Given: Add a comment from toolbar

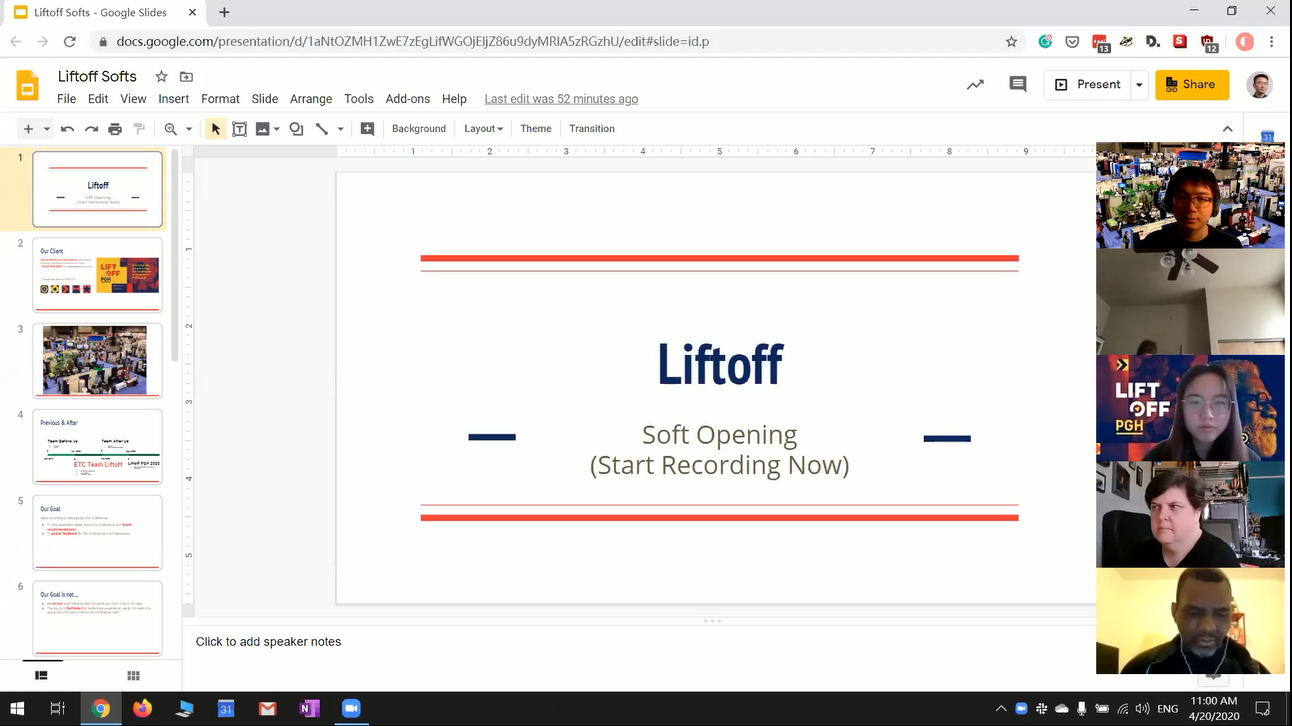Looking at the screenshot, I should [x=367, y=129].
